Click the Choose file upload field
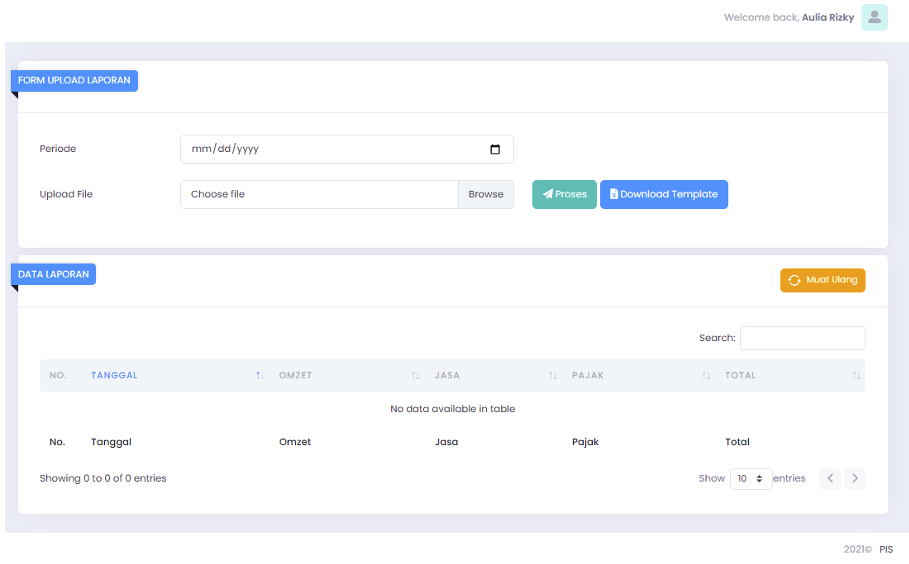Screen dimensions: 909x564 [319, 194]
